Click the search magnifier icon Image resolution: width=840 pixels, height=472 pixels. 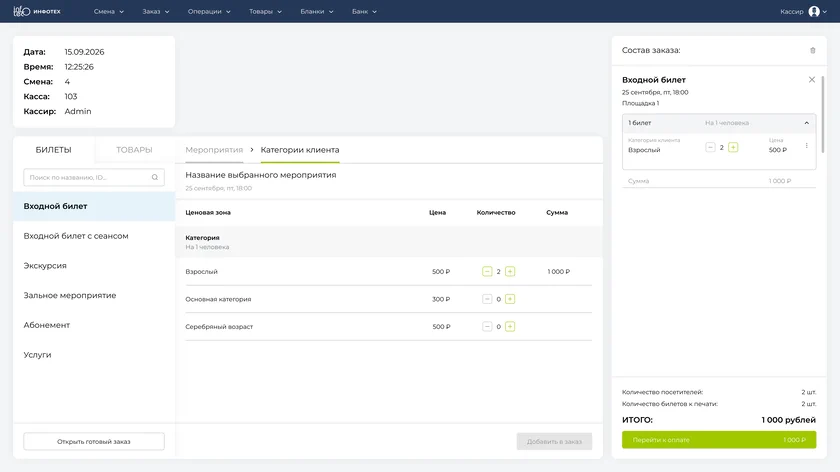(155, 177)
